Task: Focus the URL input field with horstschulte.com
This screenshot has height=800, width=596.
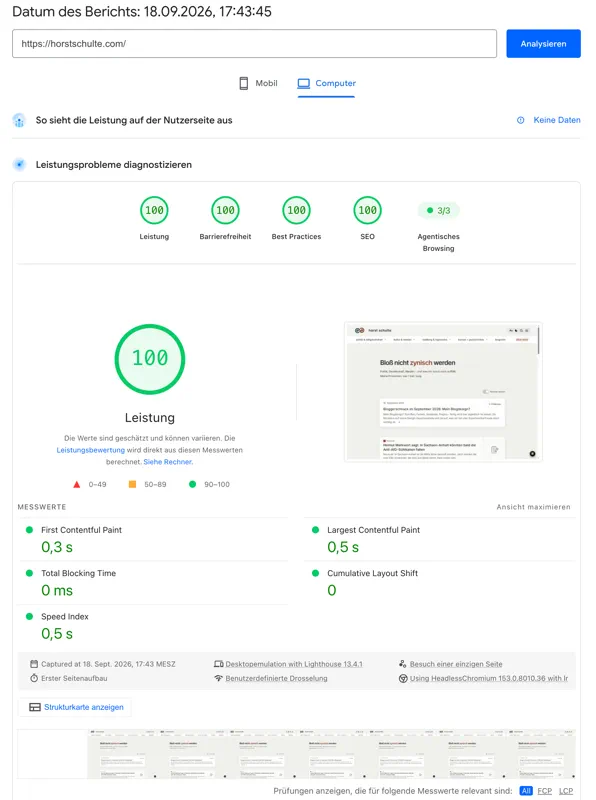Action: tap(254, 44)
